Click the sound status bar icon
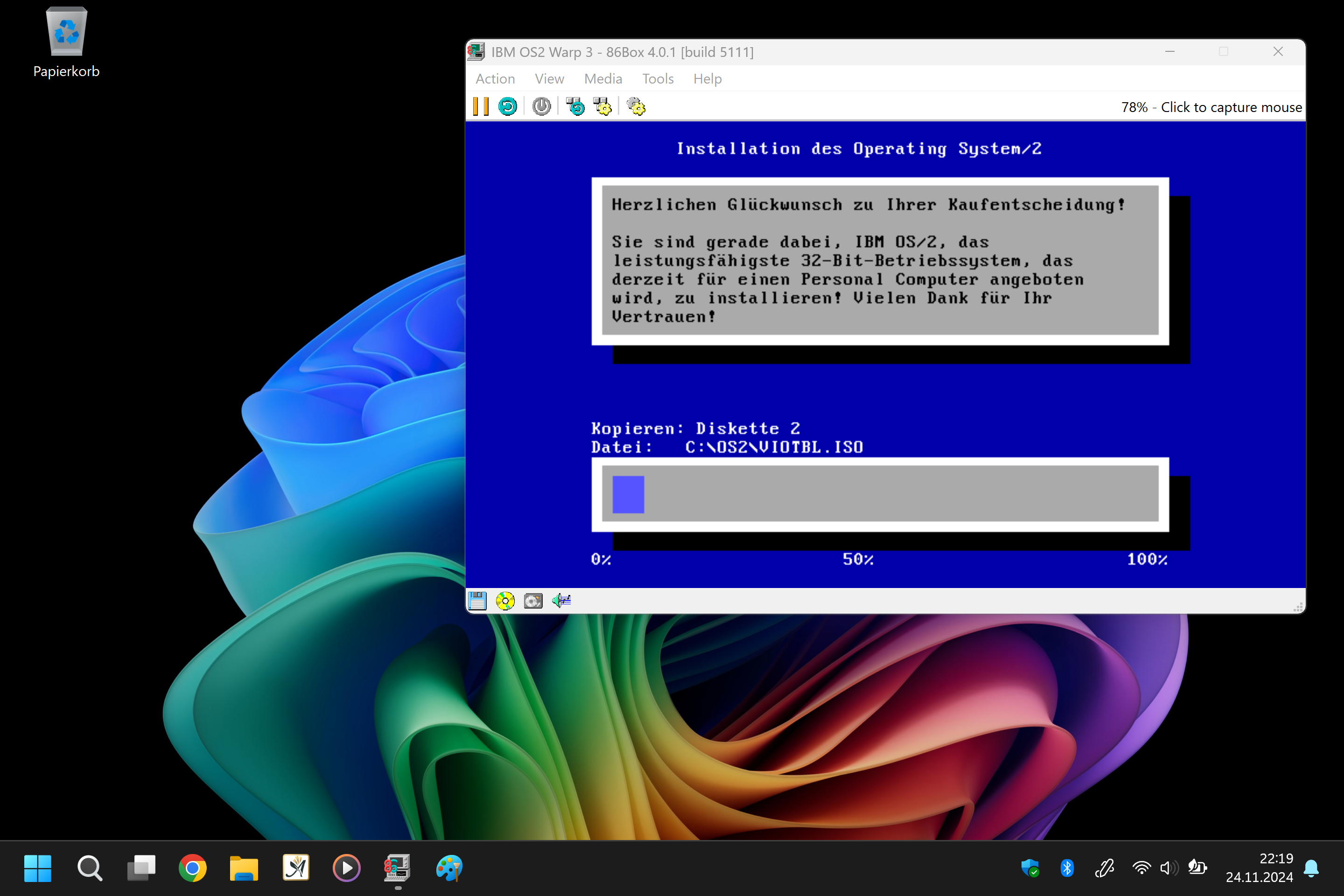 (x=561, y=601)
